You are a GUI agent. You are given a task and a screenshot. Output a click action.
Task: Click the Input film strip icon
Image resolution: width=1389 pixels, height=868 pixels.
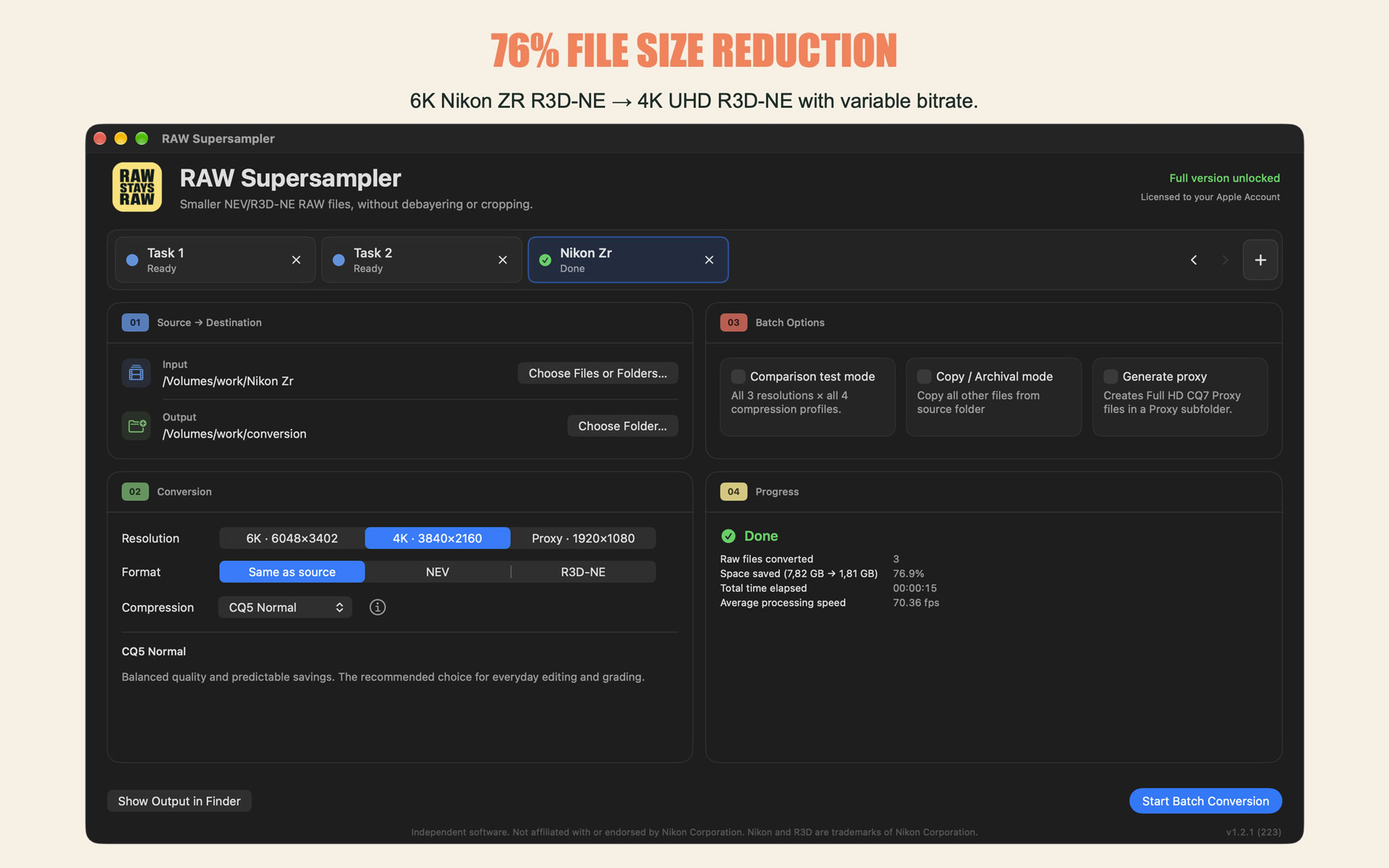[136, 373]
